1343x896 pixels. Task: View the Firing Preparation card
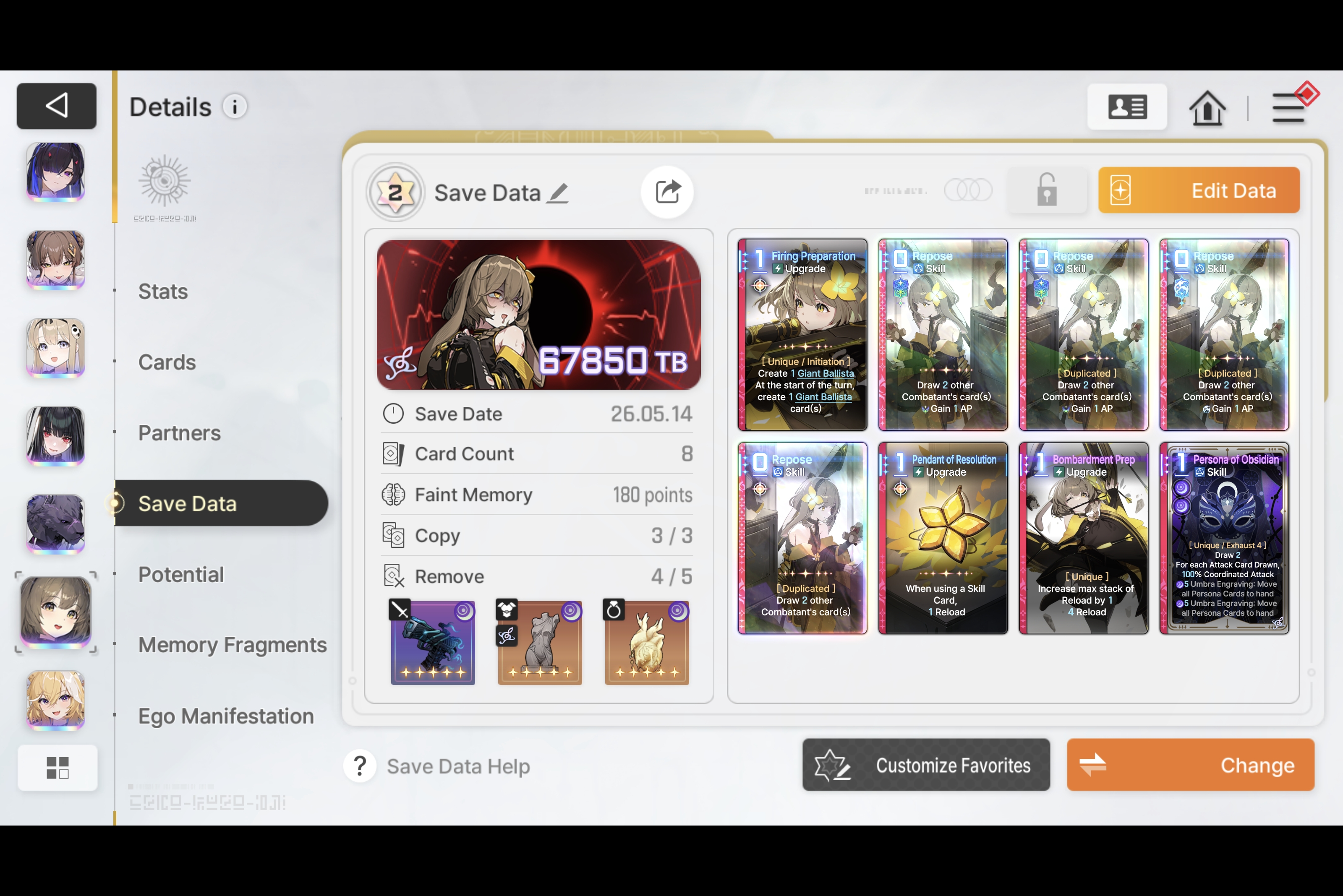coord(802,334)
